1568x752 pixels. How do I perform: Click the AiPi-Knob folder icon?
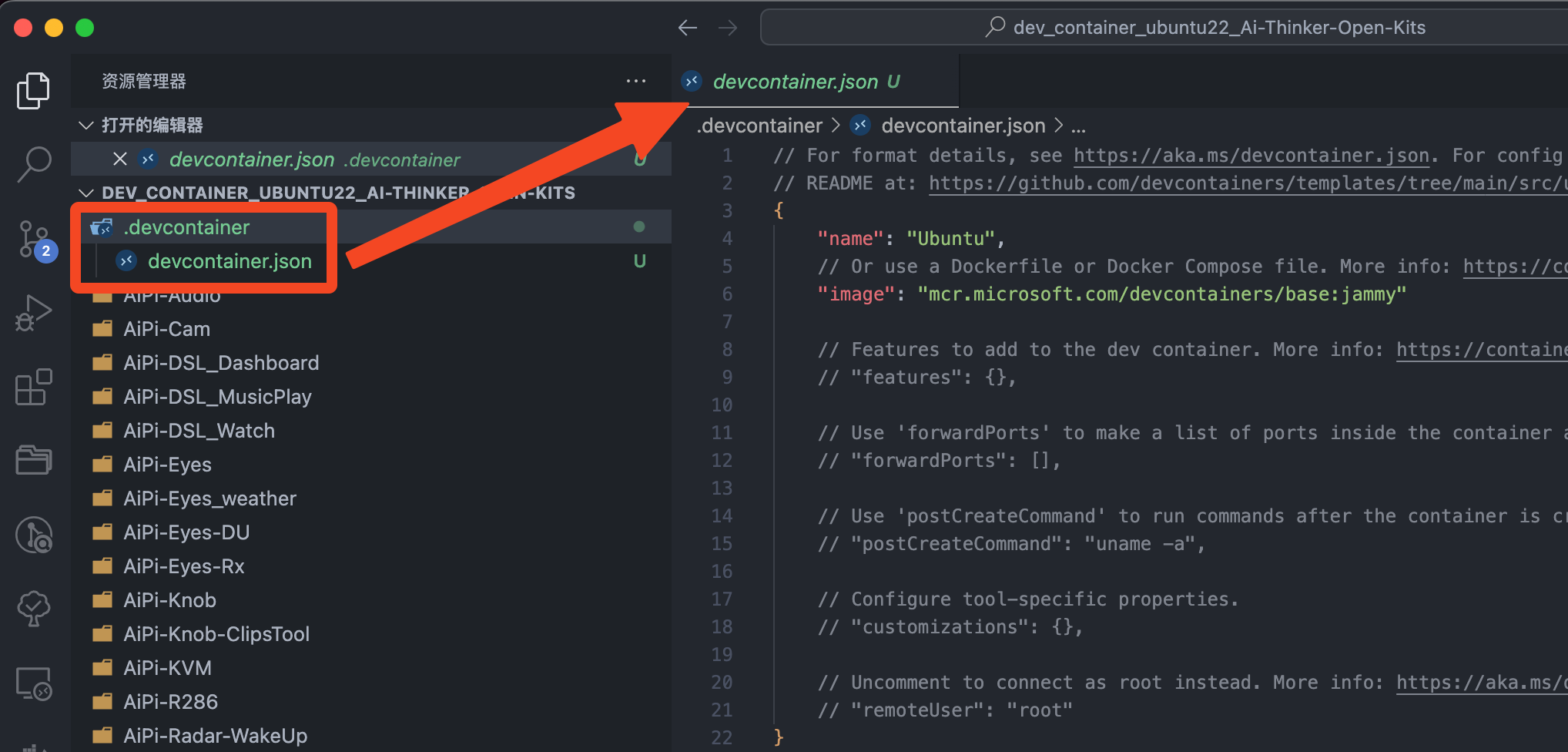102,600
